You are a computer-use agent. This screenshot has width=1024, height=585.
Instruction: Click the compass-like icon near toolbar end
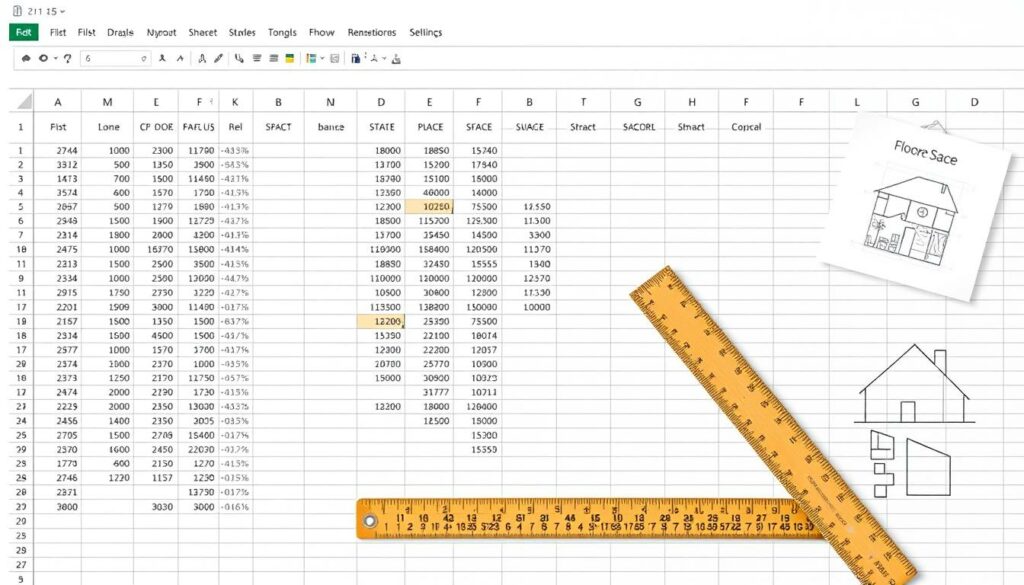374,58
